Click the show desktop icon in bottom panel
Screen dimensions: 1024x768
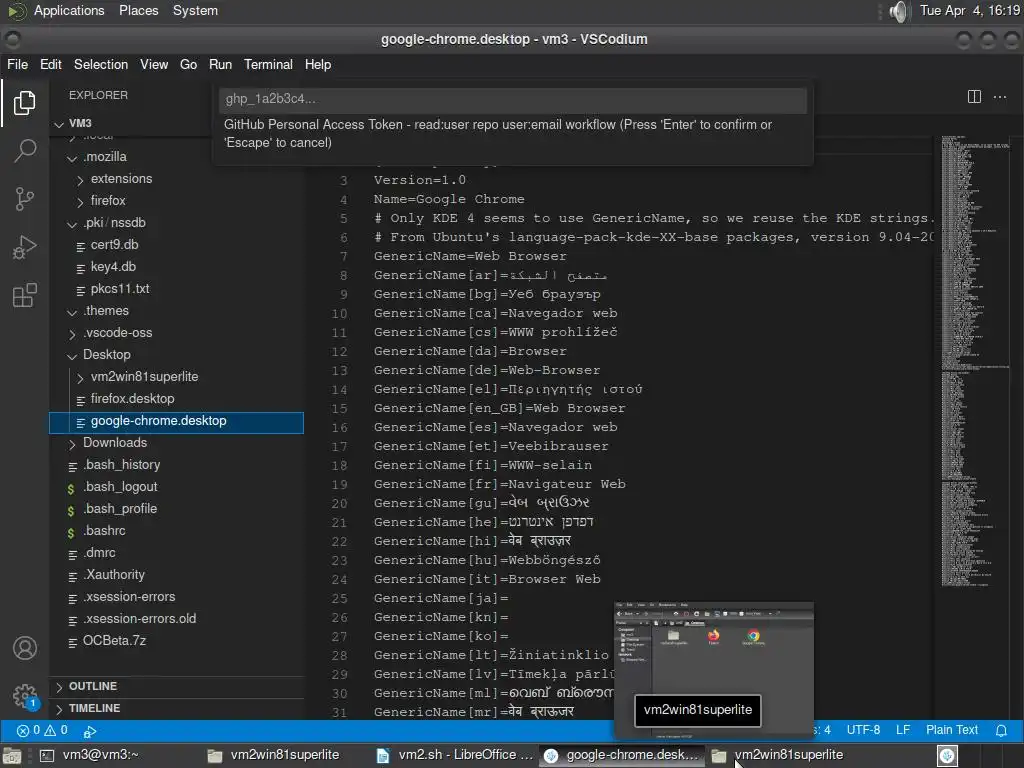(12, 755)
